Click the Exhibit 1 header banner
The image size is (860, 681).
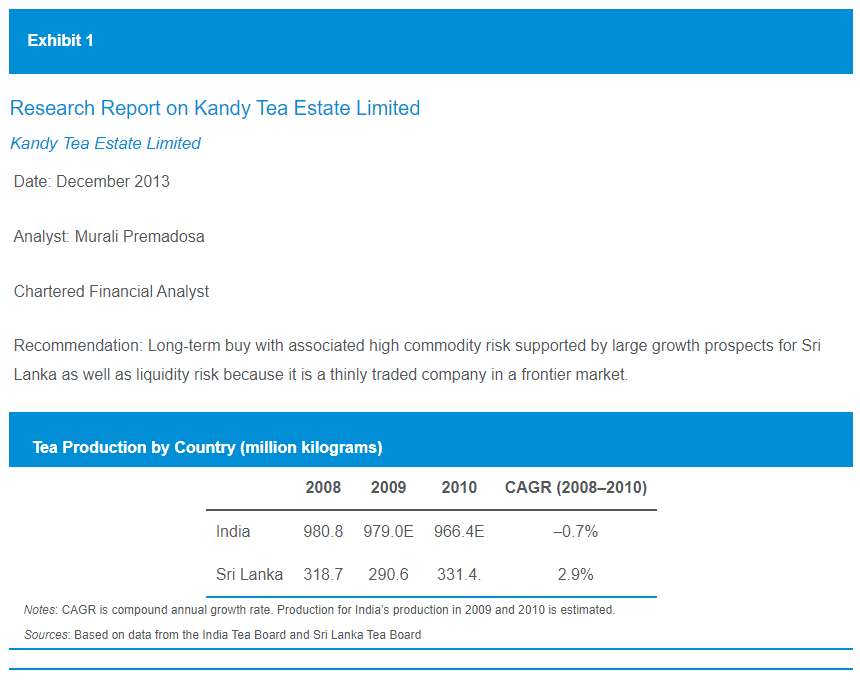(431, 41)
